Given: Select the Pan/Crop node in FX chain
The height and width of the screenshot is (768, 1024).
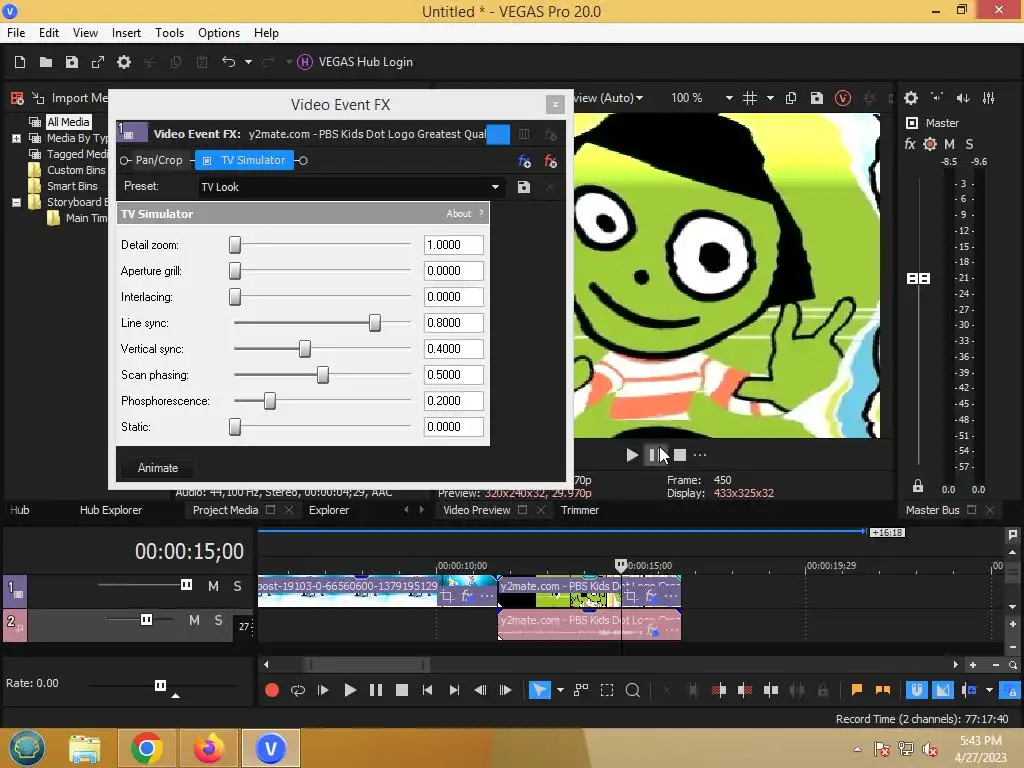Looking at the screenshot, I should 159,160.
